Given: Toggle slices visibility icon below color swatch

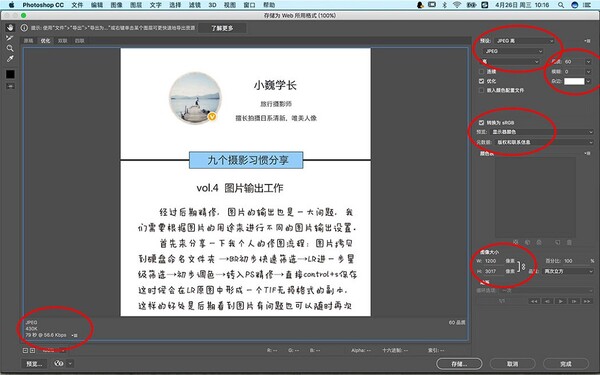Looking at the screenshot, I should click(10, 86).
